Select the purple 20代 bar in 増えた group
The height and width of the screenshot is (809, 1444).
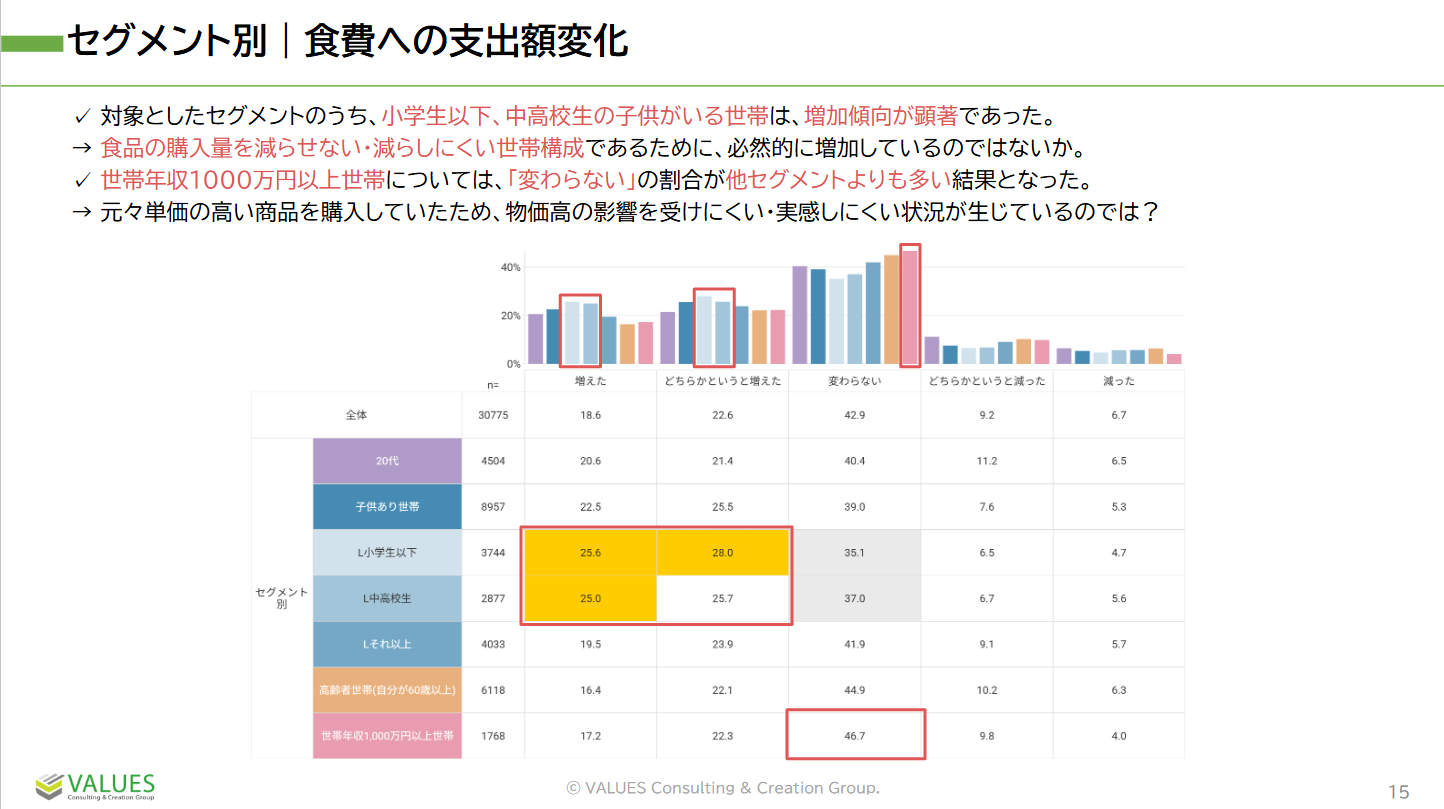click(535, 338)
